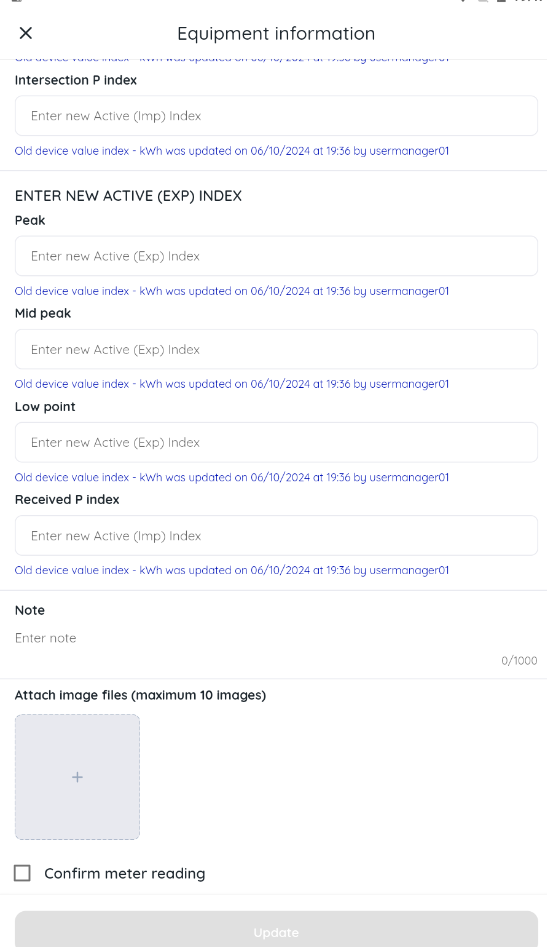Click the 0/1000 note character counter
The width and height of the screenshot is (547, 947).
(x=519, y=661)
